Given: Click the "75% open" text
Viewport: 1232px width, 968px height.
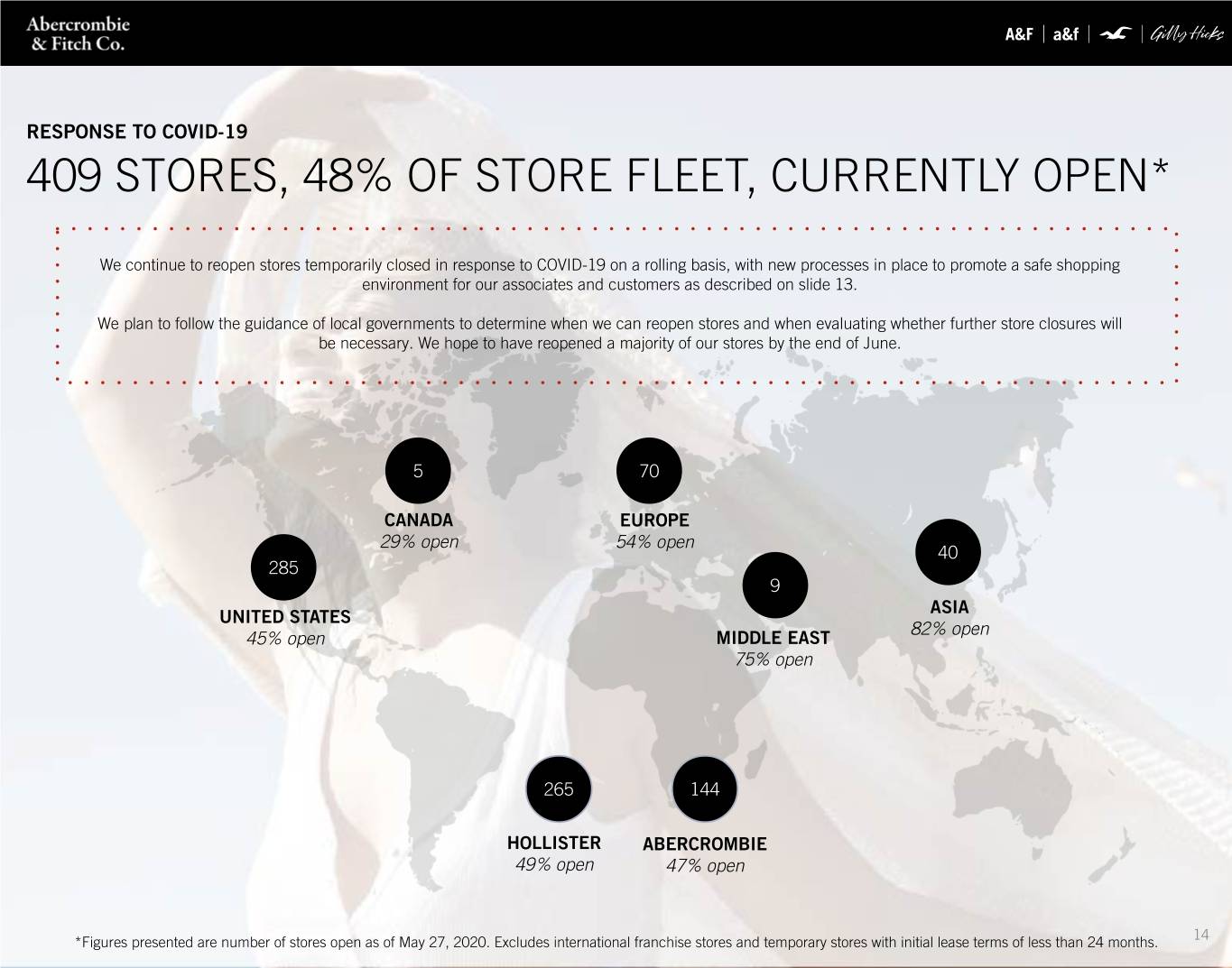Looking at the screenshot, I should [773, 659].
